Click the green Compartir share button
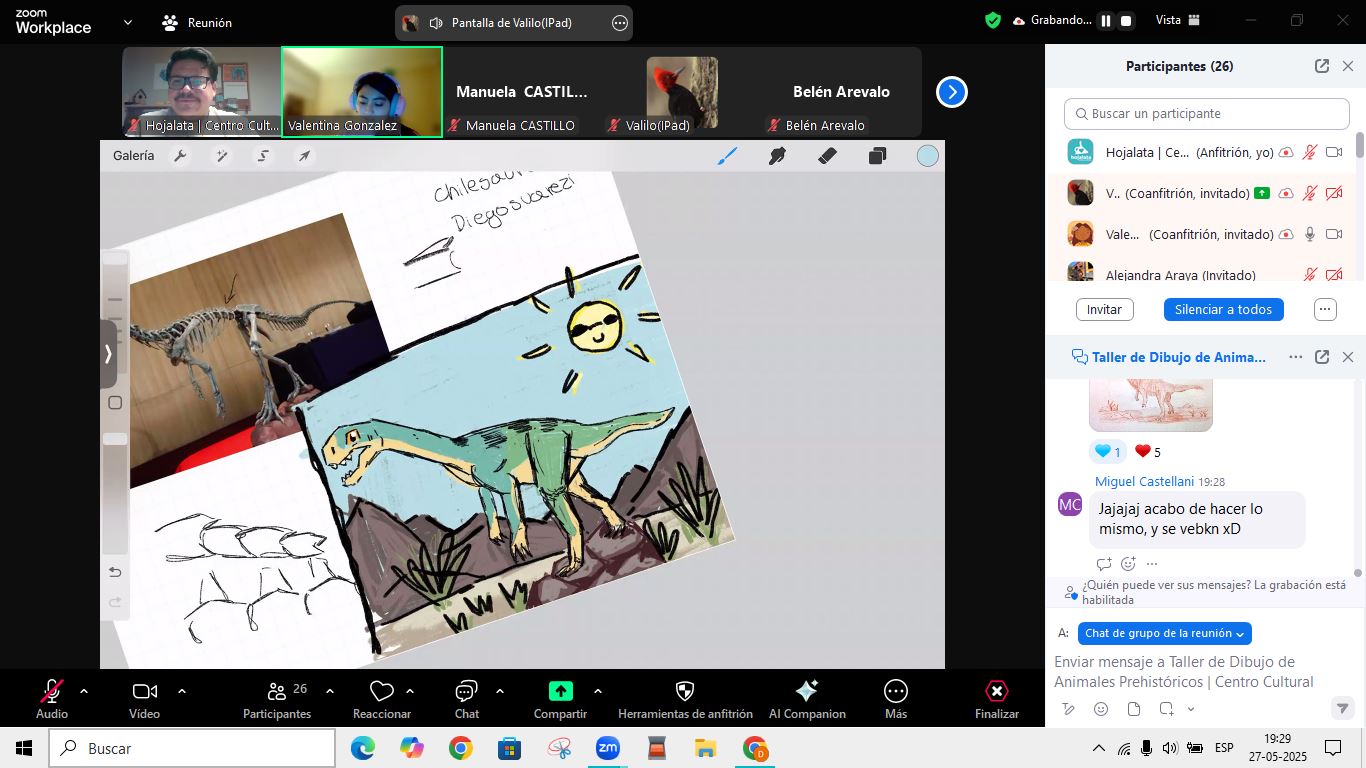 tap(560, 698)
